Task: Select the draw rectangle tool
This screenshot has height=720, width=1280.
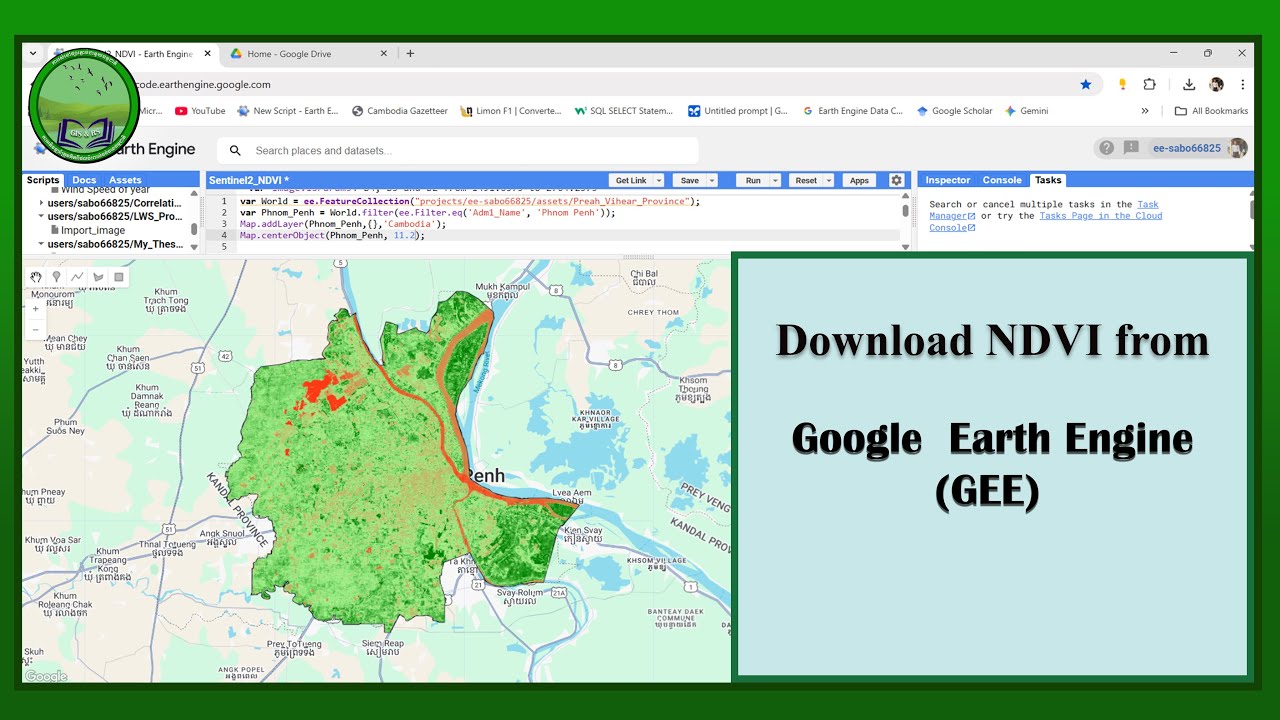Action: coord(119,277)
